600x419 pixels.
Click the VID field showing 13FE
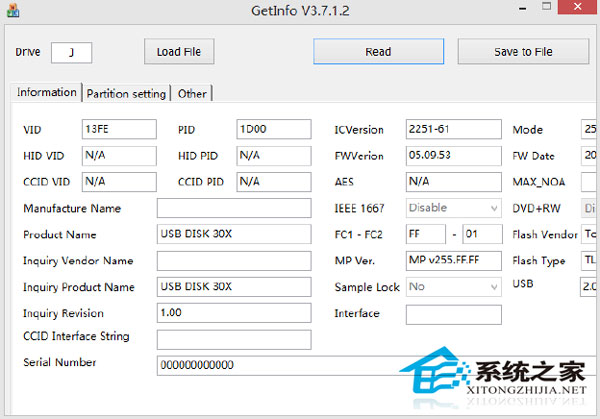[119, 129]
